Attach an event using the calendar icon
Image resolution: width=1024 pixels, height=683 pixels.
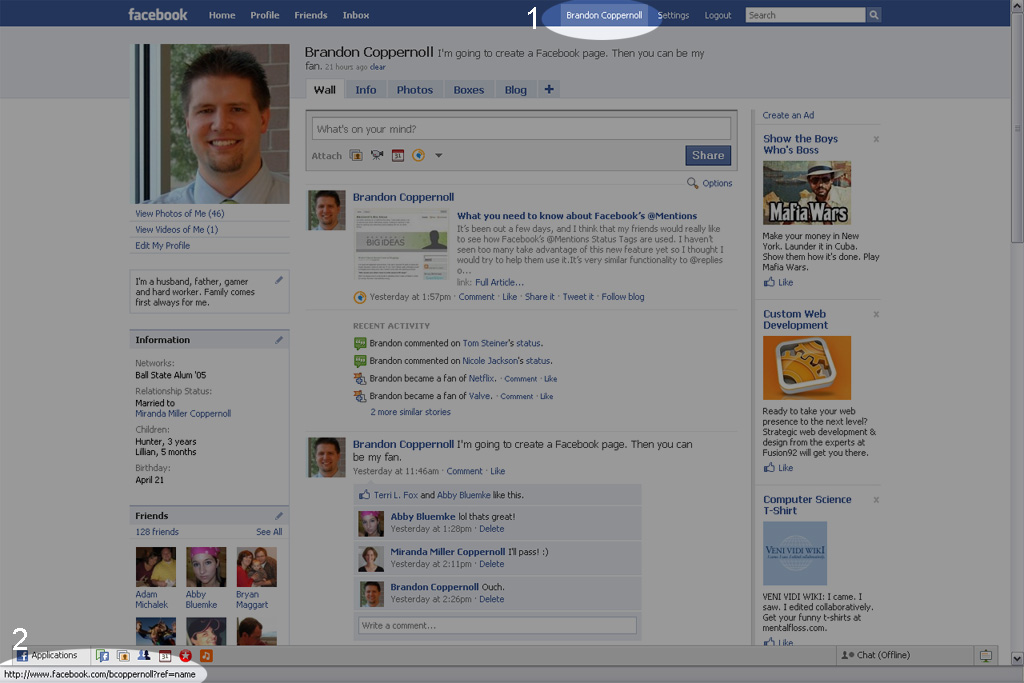tap(398, 155)
